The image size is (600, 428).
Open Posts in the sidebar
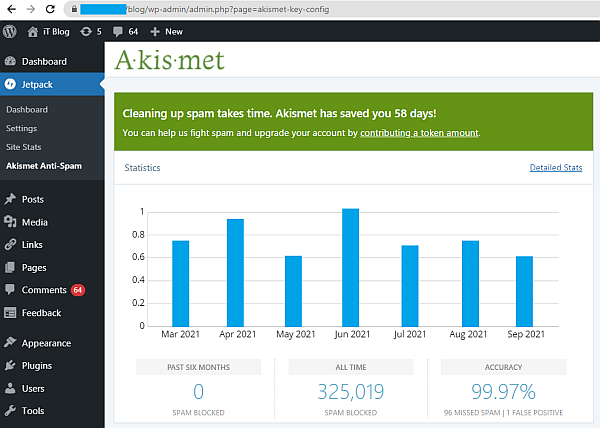click(33, 199)
